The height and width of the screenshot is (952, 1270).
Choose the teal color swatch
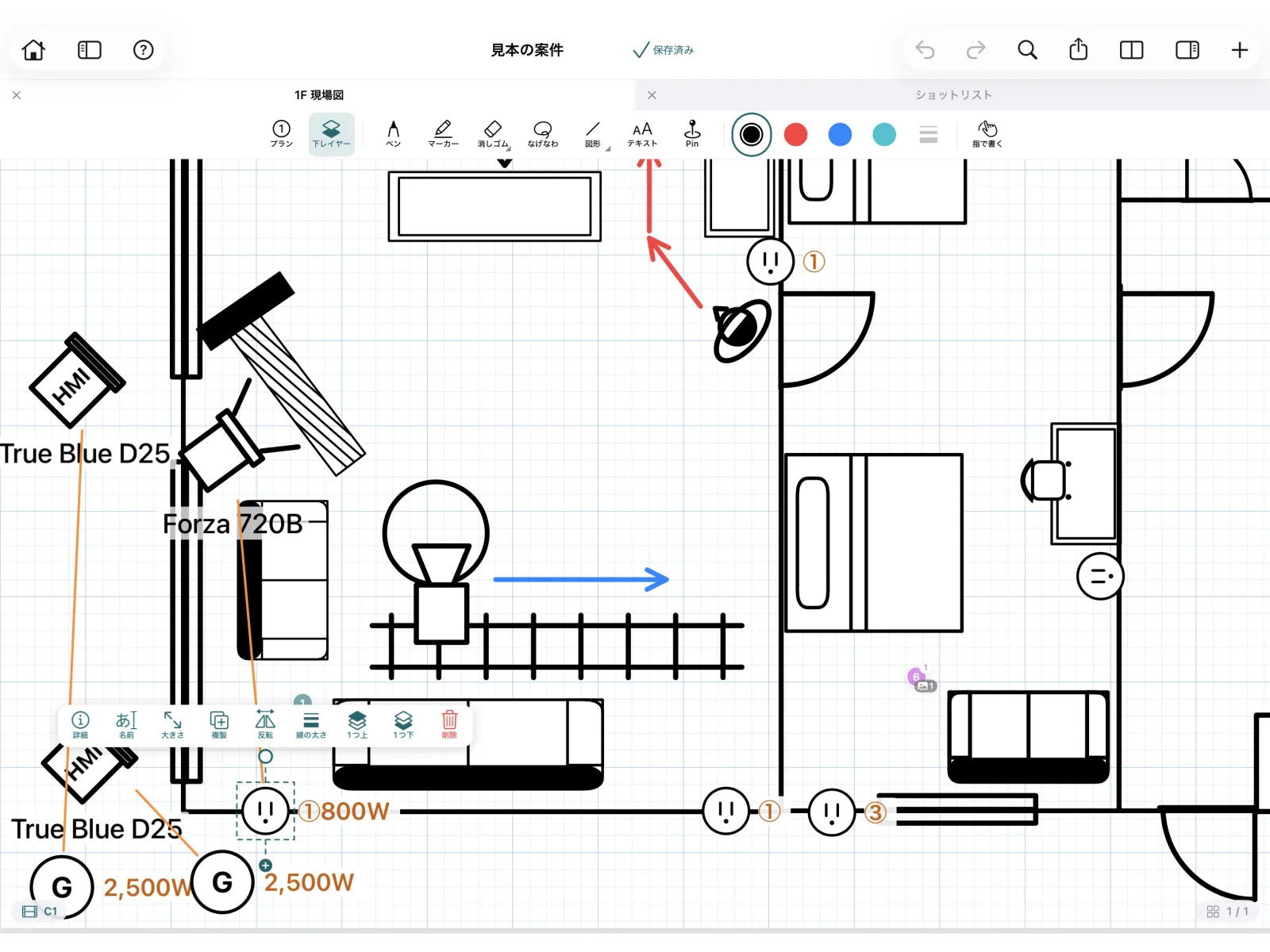tap(884, 134)
